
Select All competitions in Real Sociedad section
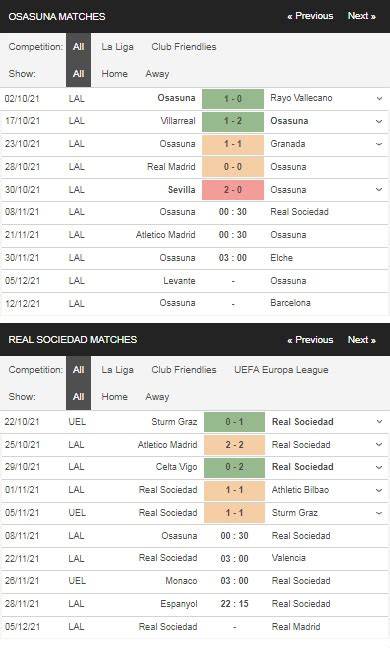78,370
